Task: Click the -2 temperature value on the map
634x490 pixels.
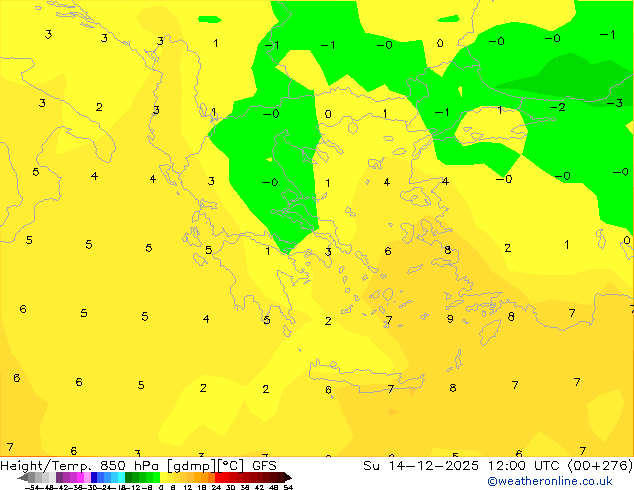Action: pyautogui.click(x=557, y=107)
